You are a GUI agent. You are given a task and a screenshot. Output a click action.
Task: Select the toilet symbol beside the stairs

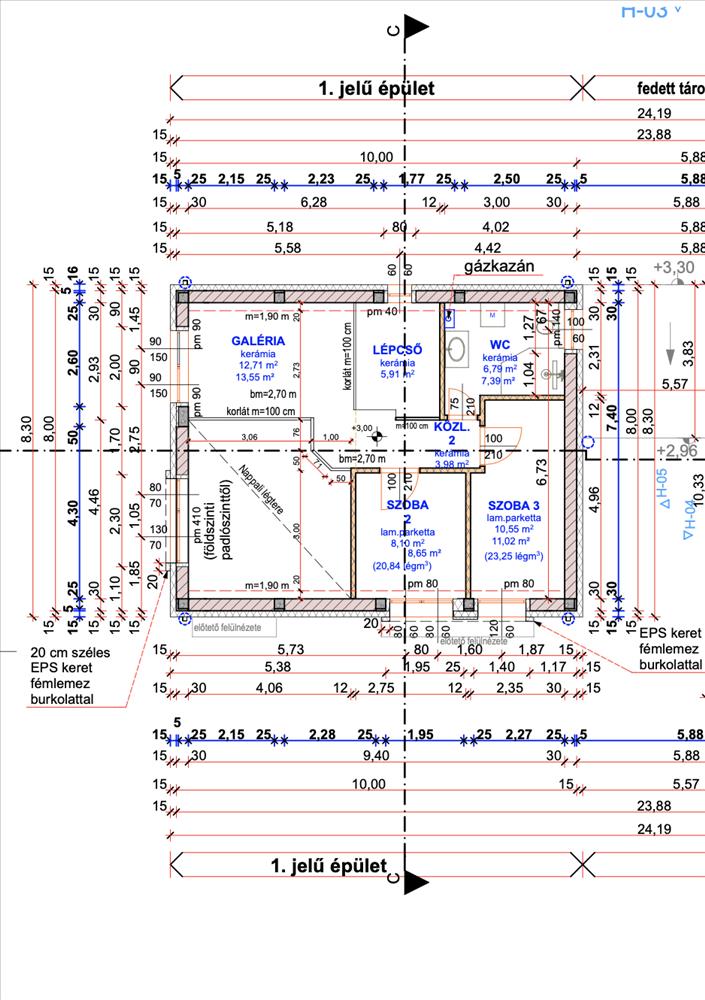click(455, 350)
